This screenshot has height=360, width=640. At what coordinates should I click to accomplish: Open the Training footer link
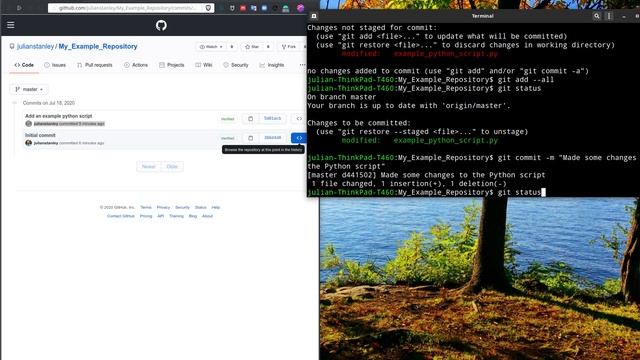tap(176, 216)
